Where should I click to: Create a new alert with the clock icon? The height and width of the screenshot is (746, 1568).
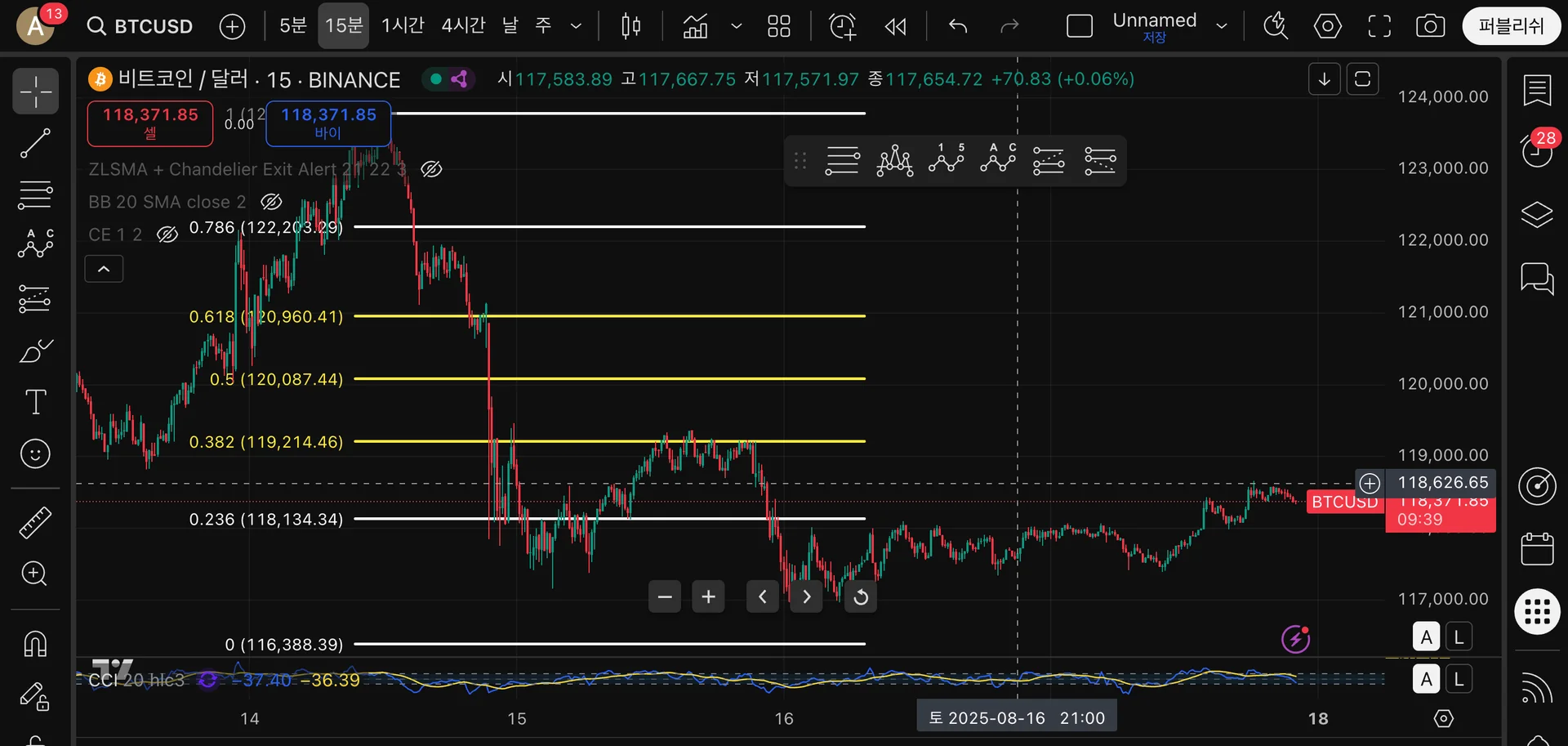(x=842, y=26)
